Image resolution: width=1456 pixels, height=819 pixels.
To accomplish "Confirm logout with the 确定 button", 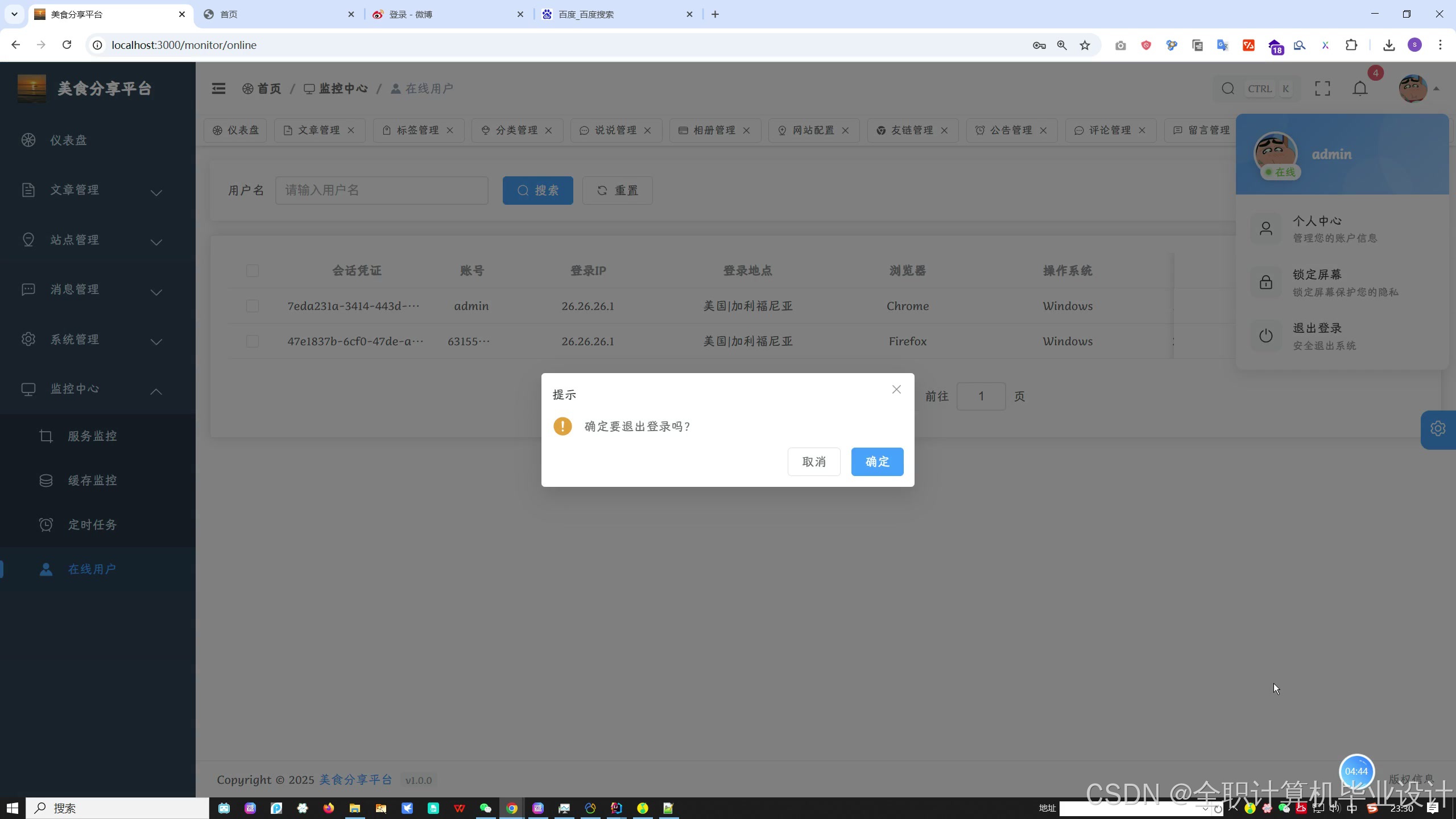I will coord(877,462).
